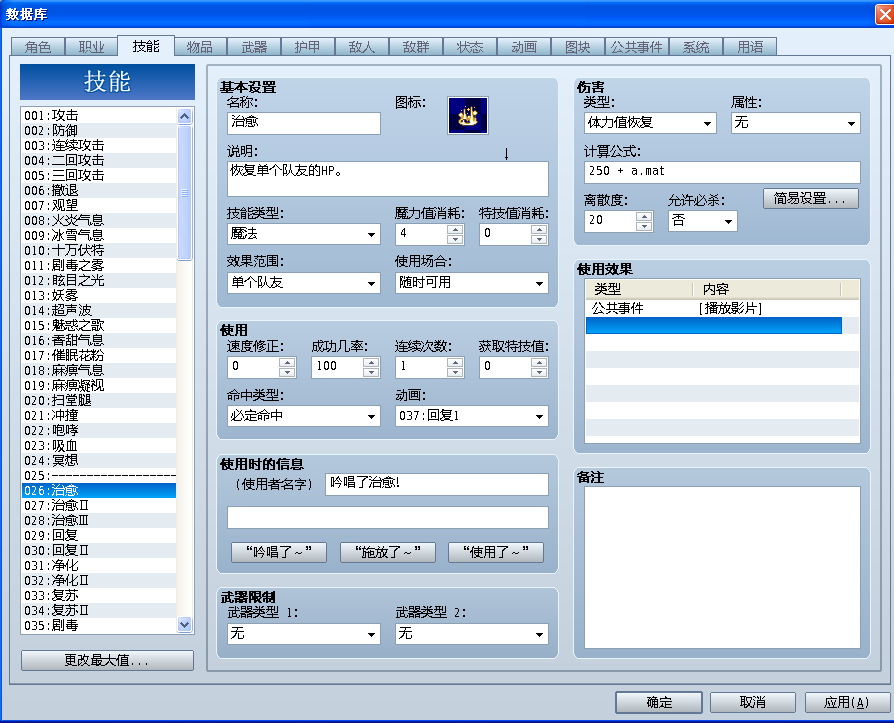
Task: Open the 使用场合 dropdown
Action: coord(472,283)
